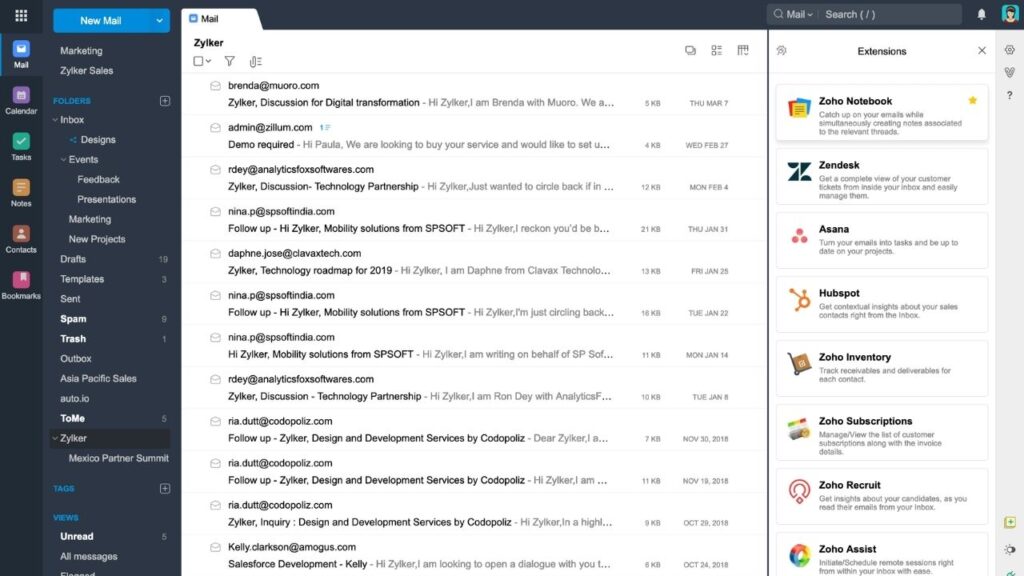
Task: Click the Zendesk extension card
Action: coord(881,176)
